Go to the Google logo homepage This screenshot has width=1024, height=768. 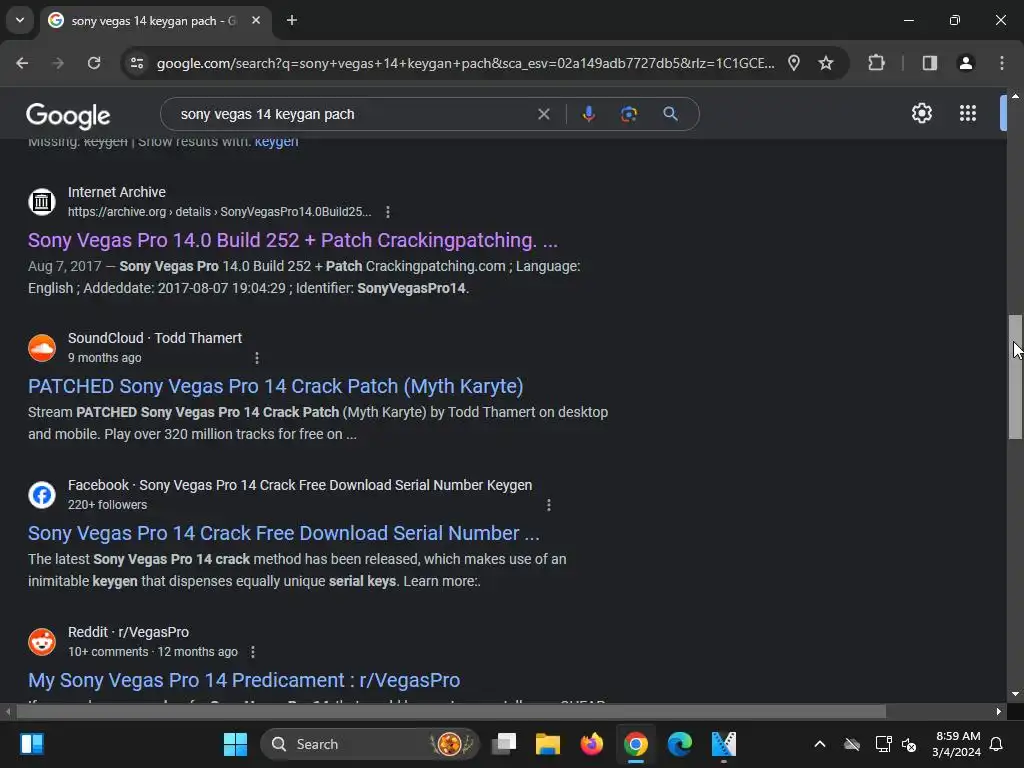coord(68,116)
